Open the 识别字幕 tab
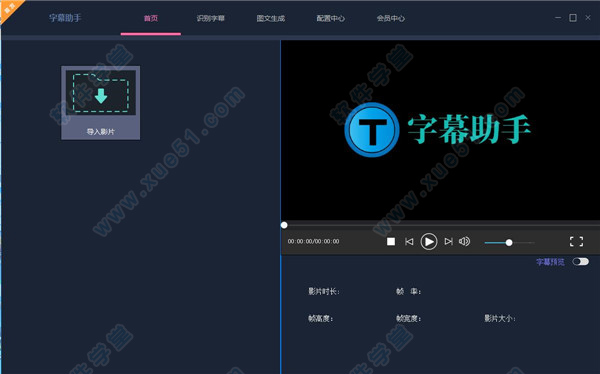Image resolution: width=600 pixels, height=374 pixels. coord(210,18)
